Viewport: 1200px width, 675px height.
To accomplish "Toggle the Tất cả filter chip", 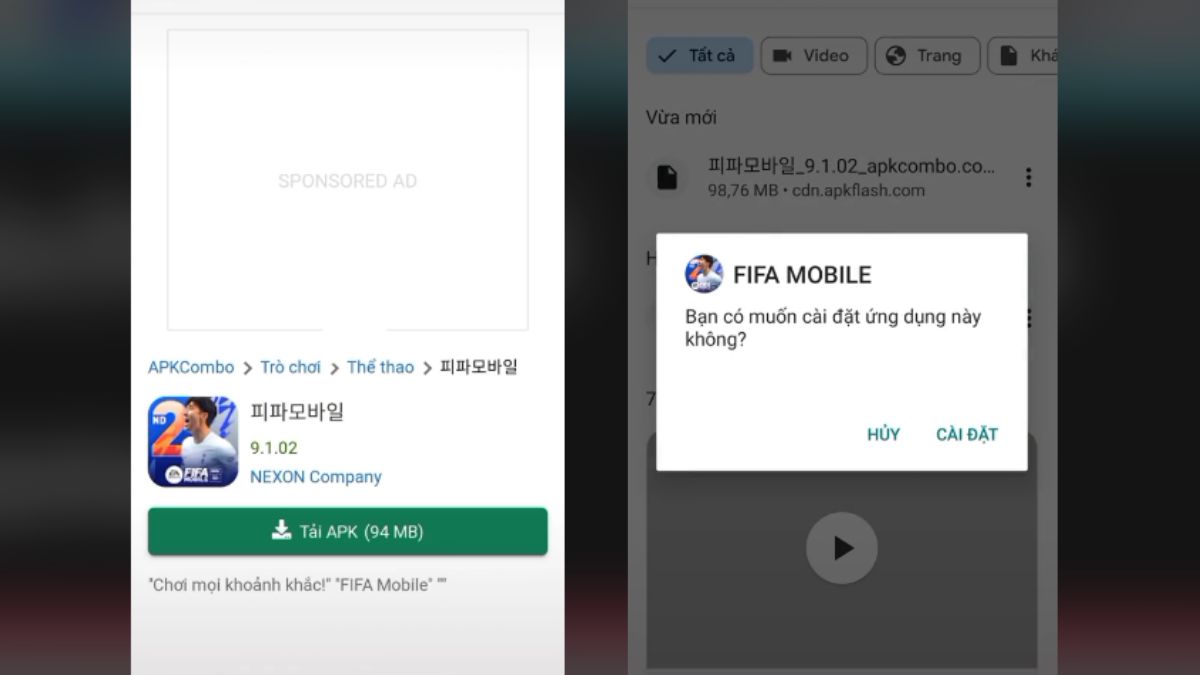I will 698,56.
